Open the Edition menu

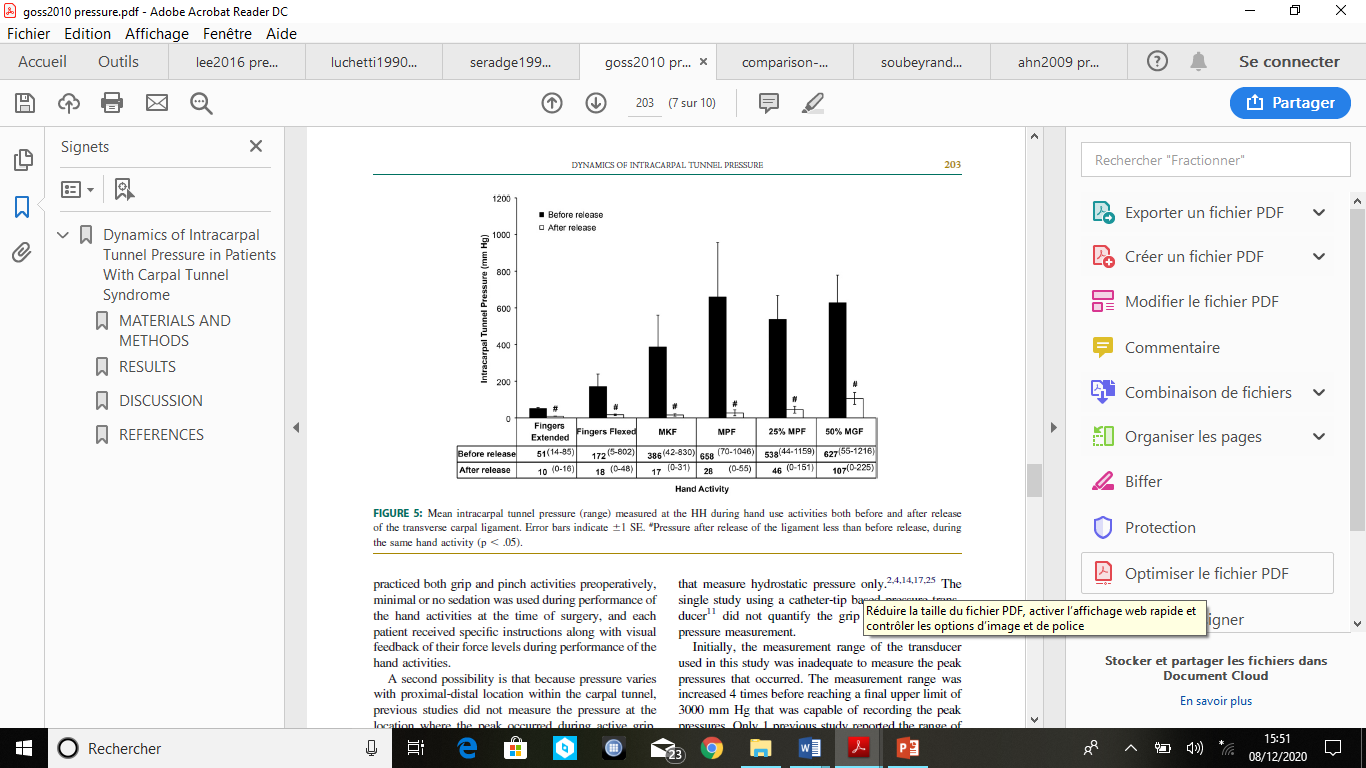[88, 33]
